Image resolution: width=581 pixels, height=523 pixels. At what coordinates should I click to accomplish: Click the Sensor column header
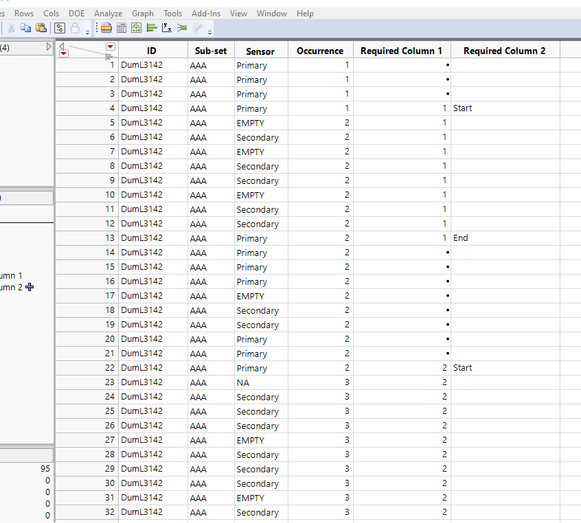pos(260,51)
